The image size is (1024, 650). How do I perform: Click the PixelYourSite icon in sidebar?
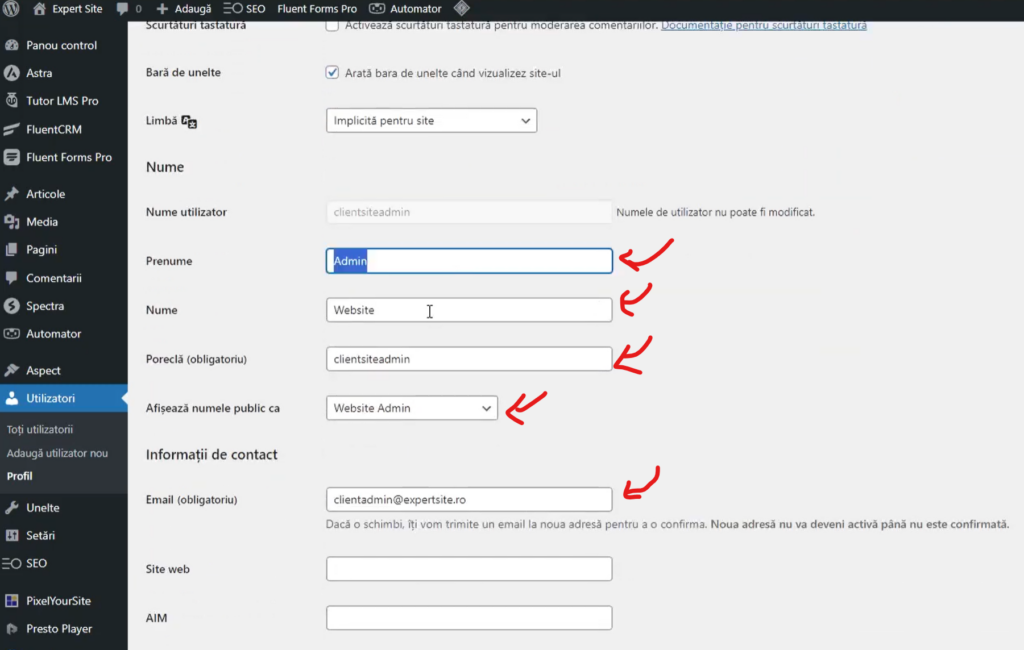pos(12,601)
